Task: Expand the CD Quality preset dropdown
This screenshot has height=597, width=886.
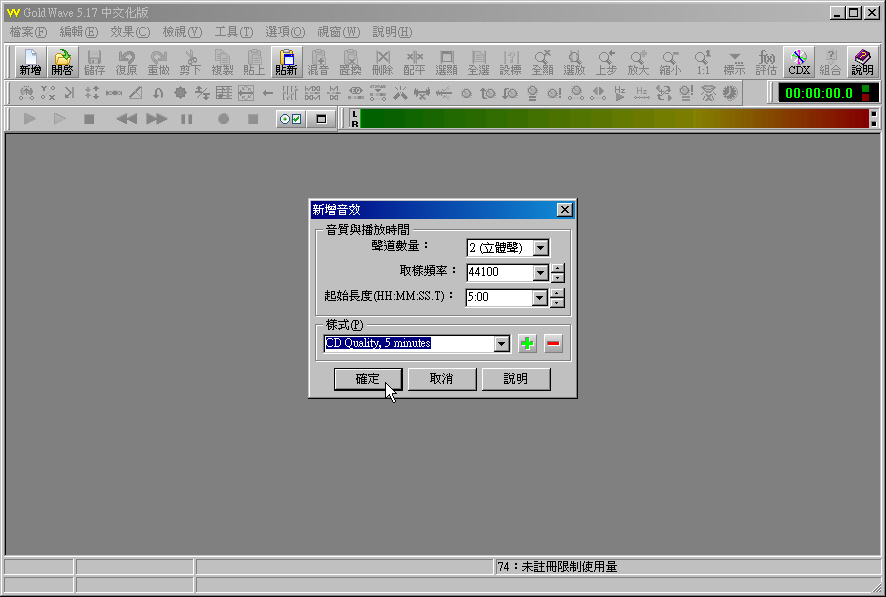Action: pos(502,344)
